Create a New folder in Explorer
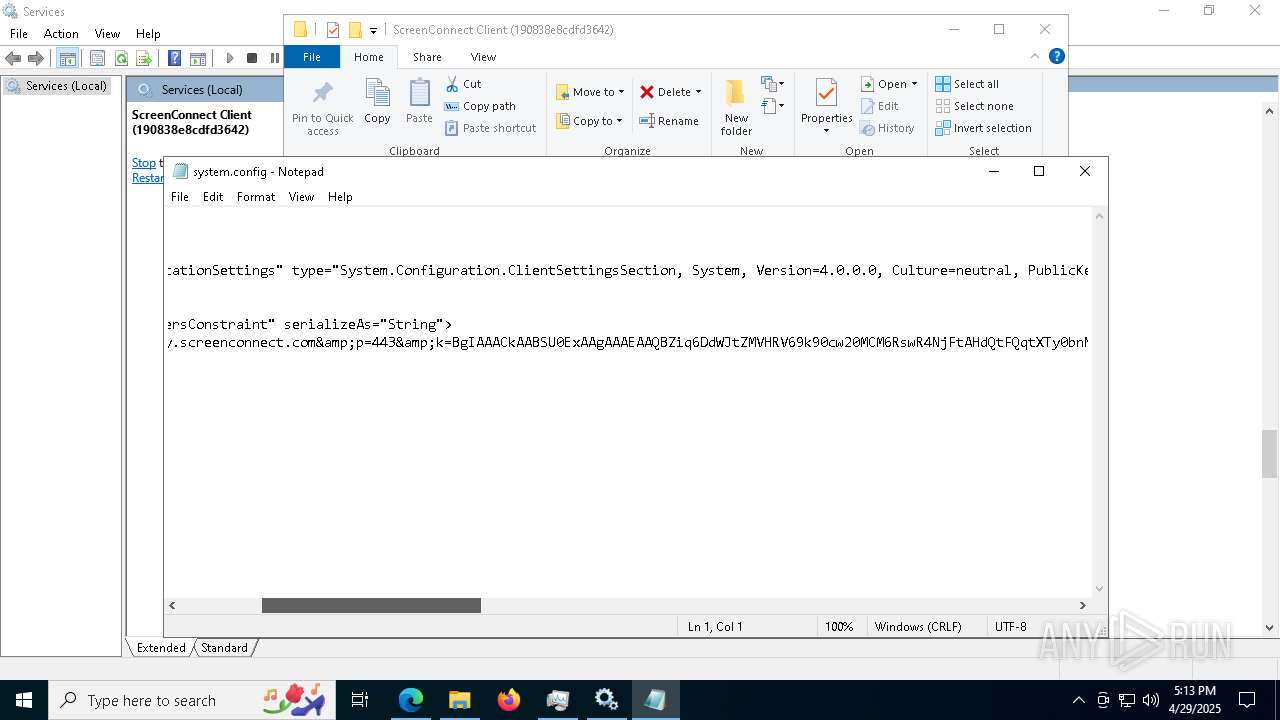 coord(736,108)
